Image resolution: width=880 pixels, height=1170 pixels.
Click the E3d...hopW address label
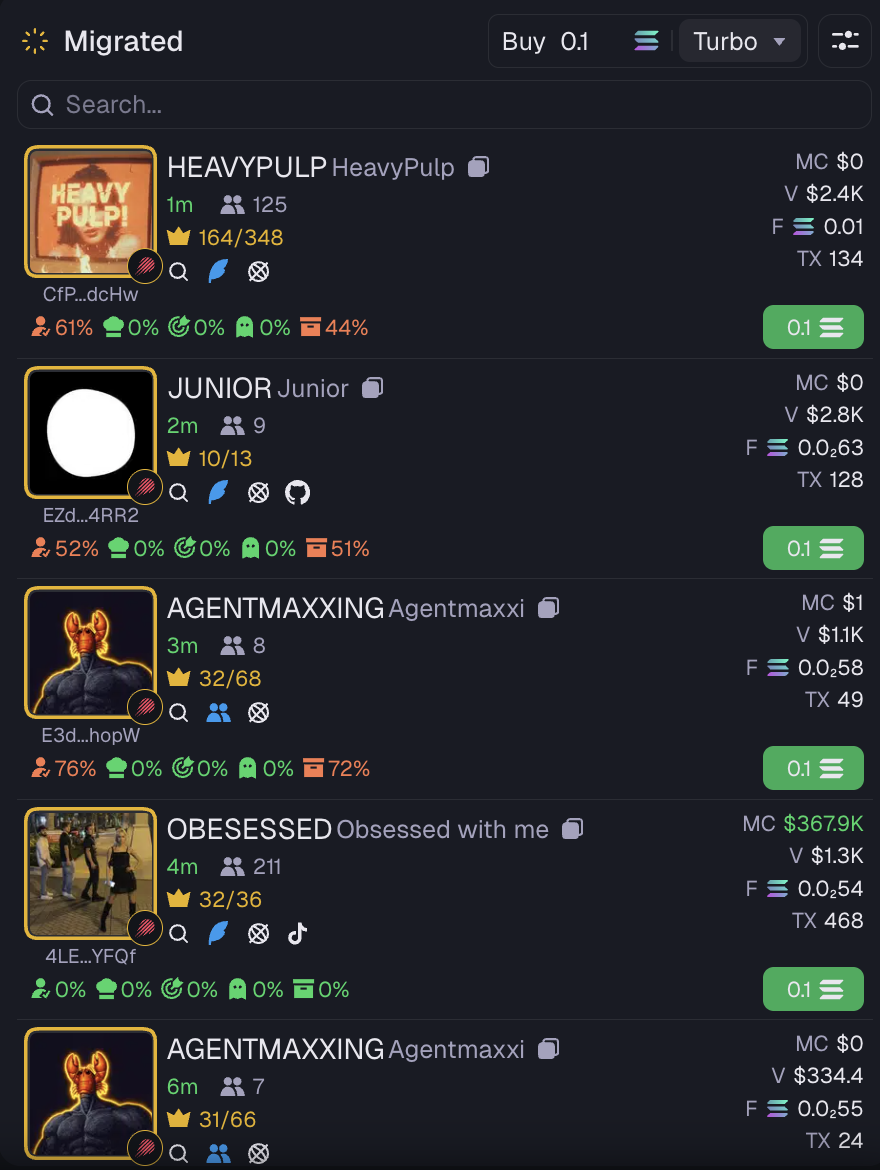(90, 735)
